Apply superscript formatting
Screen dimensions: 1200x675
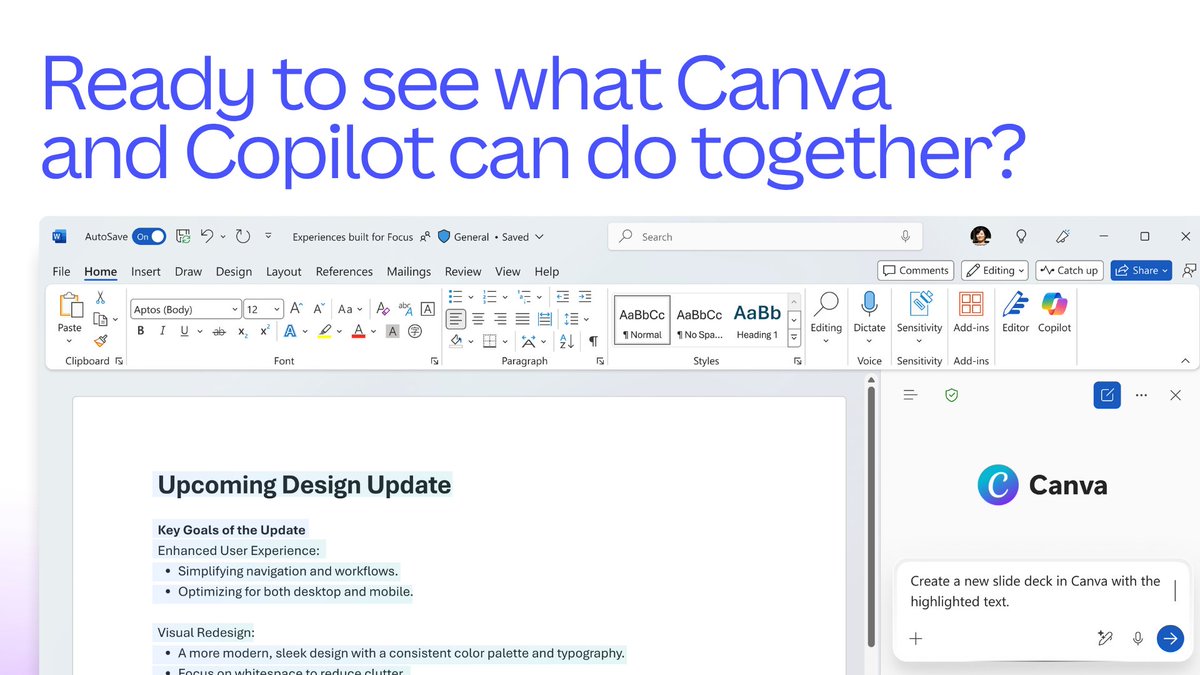pyautogui.click(x=265, y=331)
